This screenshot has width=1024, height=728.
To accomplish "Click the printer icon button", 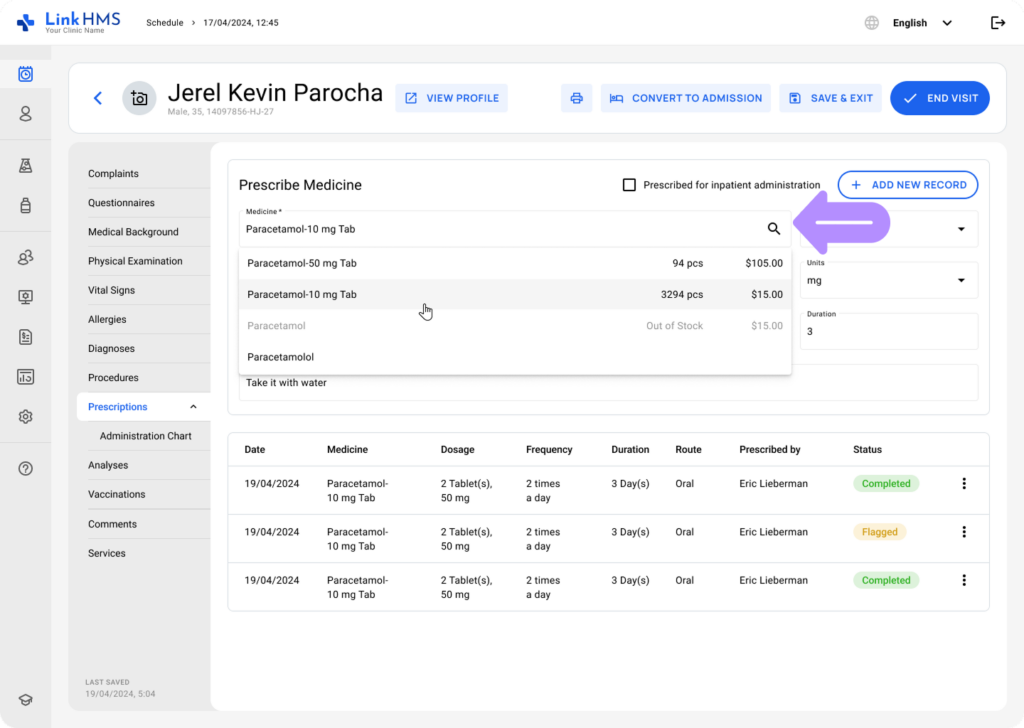I will click(x=576, y=98).
